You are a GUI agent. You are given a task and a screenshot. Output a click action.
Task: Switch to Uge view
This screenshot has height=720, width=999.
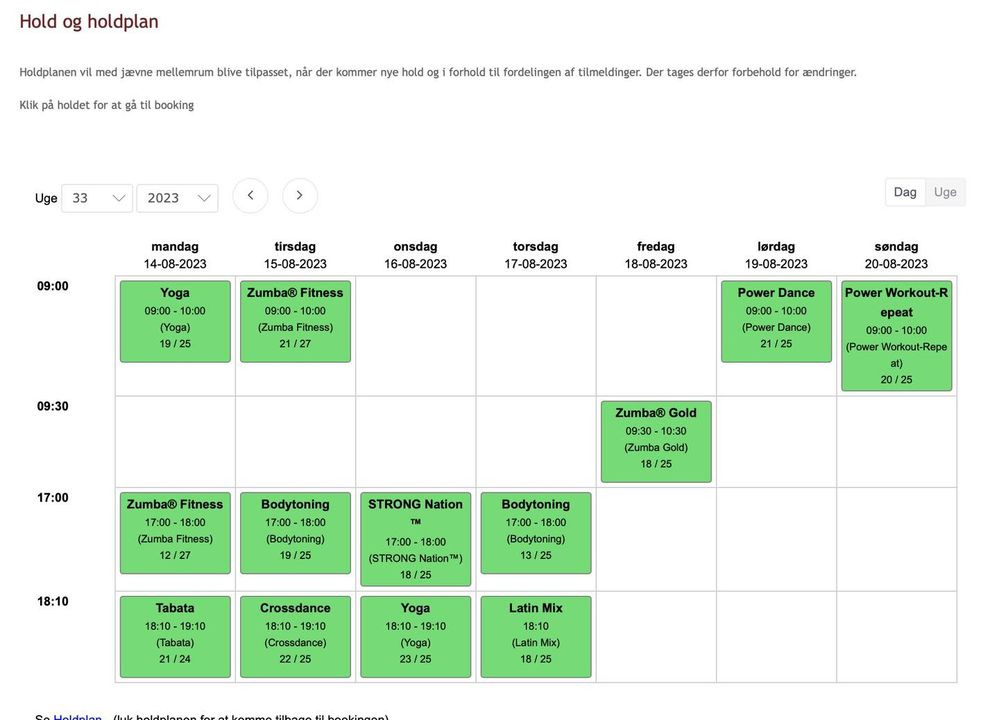click(945, 192)
